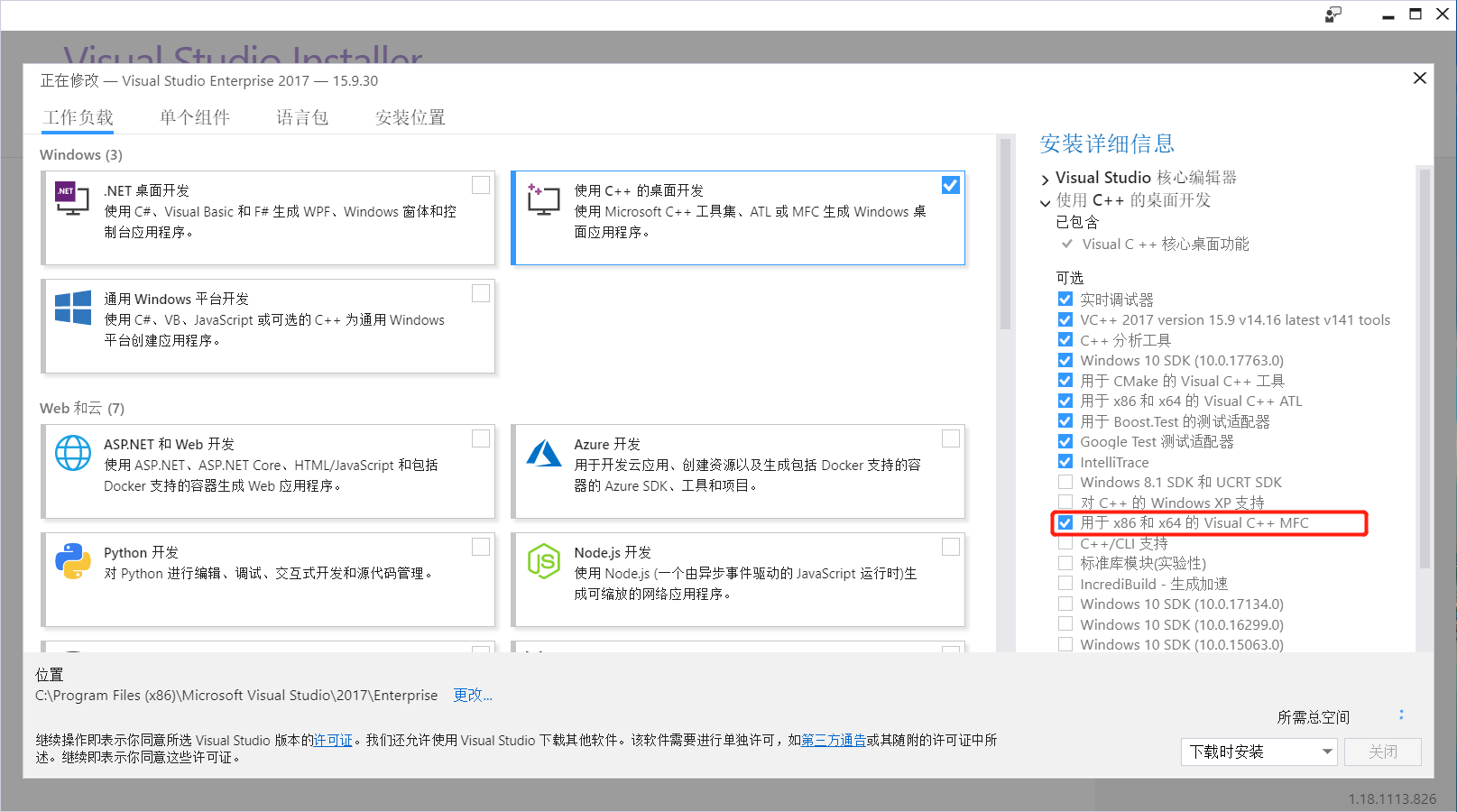This screenshot has height=812, width=1457.
Task: Uncheck Windows 10 SDK (10.0.17763.0)
Action: 1065,360
